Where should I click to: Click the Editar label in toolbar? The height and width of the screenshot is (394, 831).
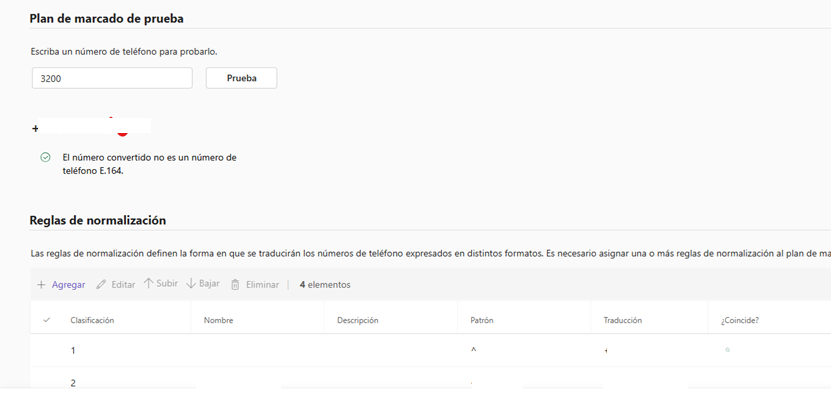pyautogui.click(x=123, y=285)
